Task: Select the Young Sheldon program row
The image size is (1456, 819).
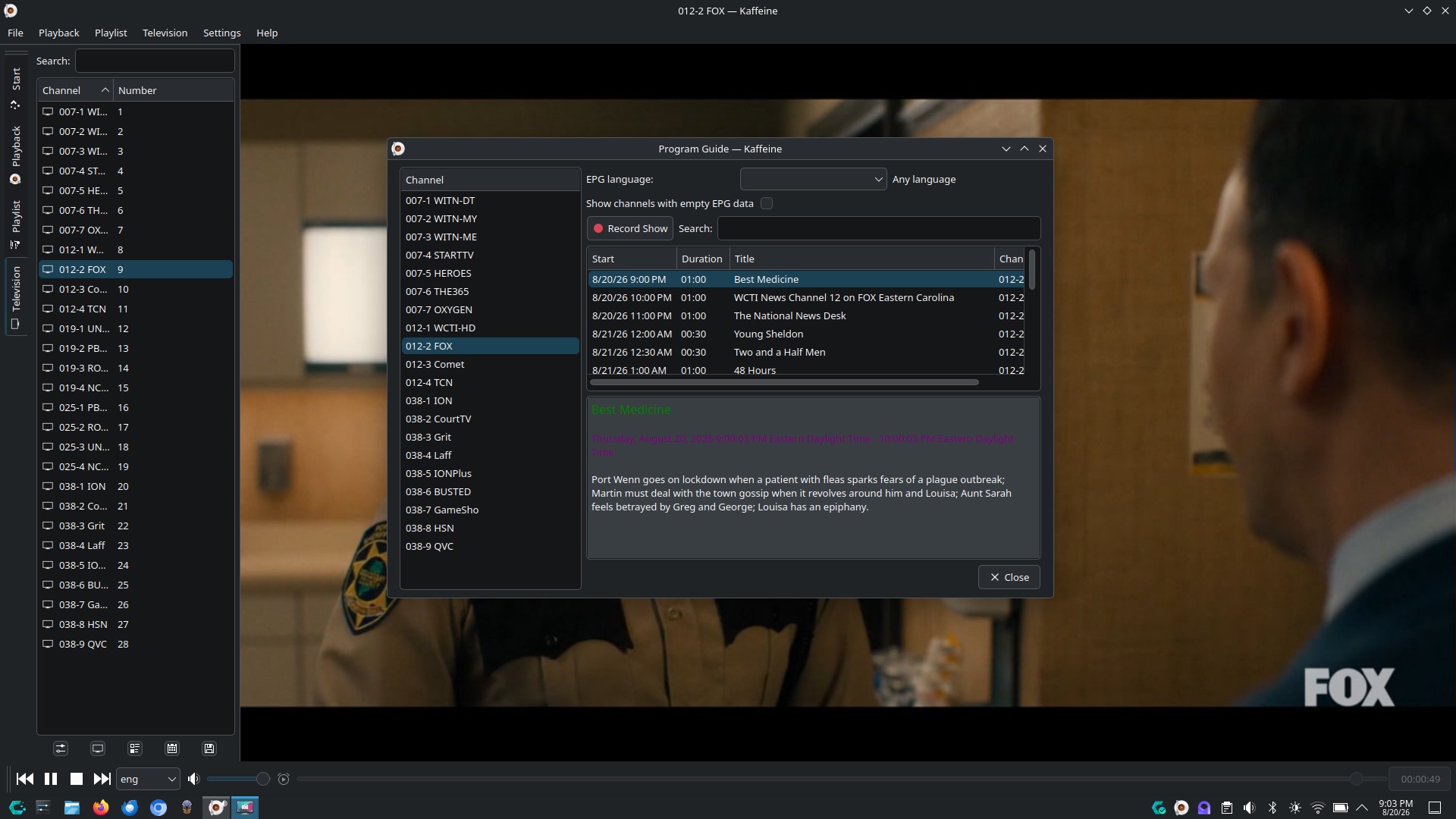Action: click(x=807, y=334)
